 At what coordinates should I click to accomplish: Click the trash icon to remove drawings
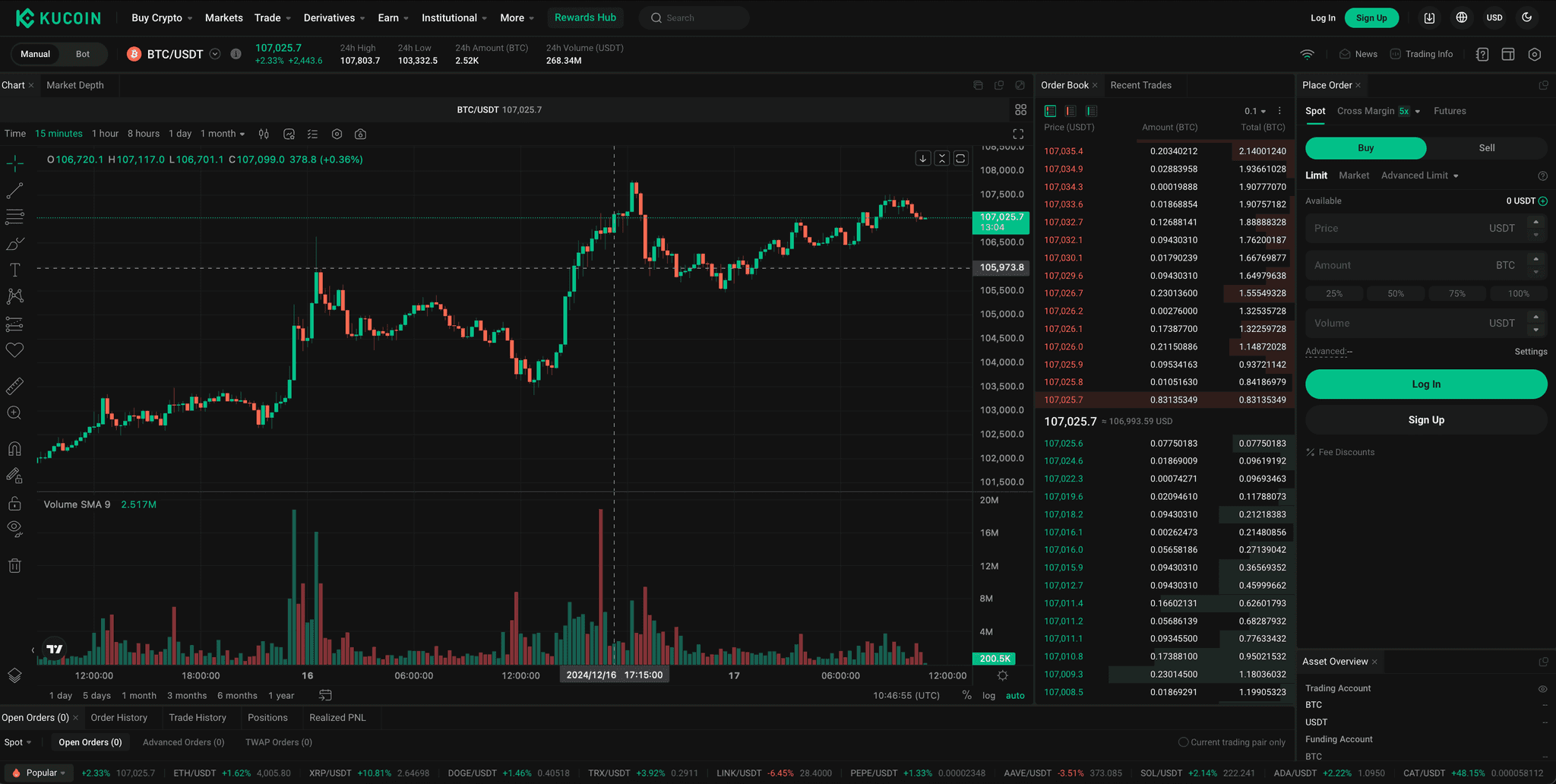point(14,565)
